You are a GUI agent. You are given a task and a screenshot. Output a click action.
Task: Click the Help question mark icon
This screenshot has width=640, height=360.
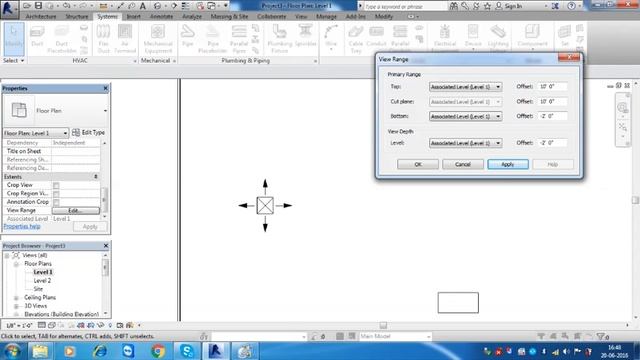[571, 6]
